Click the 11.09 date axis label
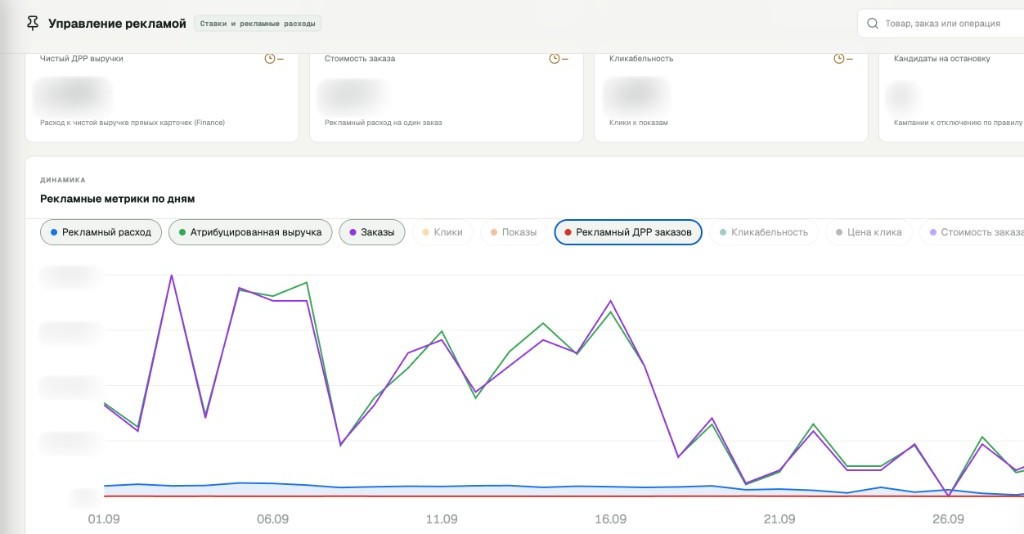 441,520
